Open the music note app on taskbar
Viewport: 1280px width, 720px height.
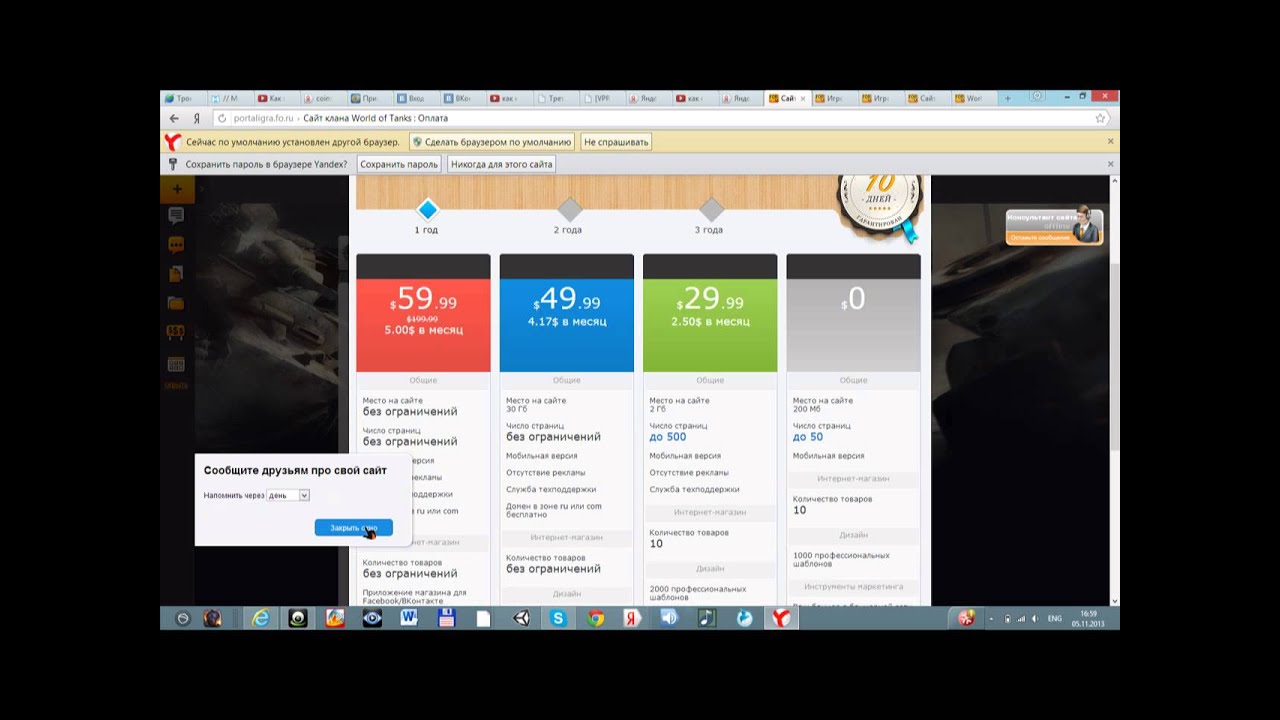706,618
